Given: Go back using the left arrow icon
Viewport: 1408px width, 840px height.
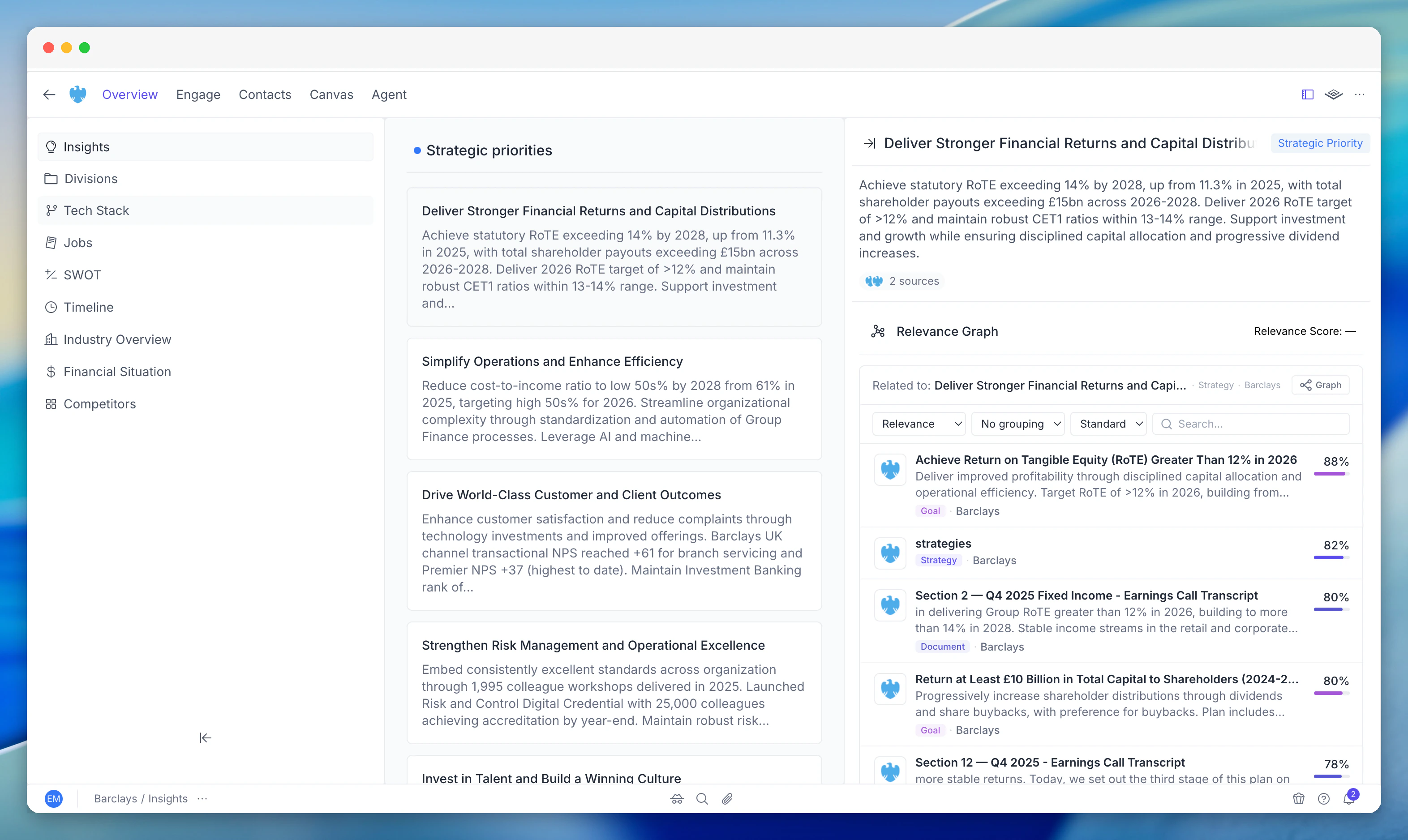Looking at the screenshot, I should pos(49,94).
